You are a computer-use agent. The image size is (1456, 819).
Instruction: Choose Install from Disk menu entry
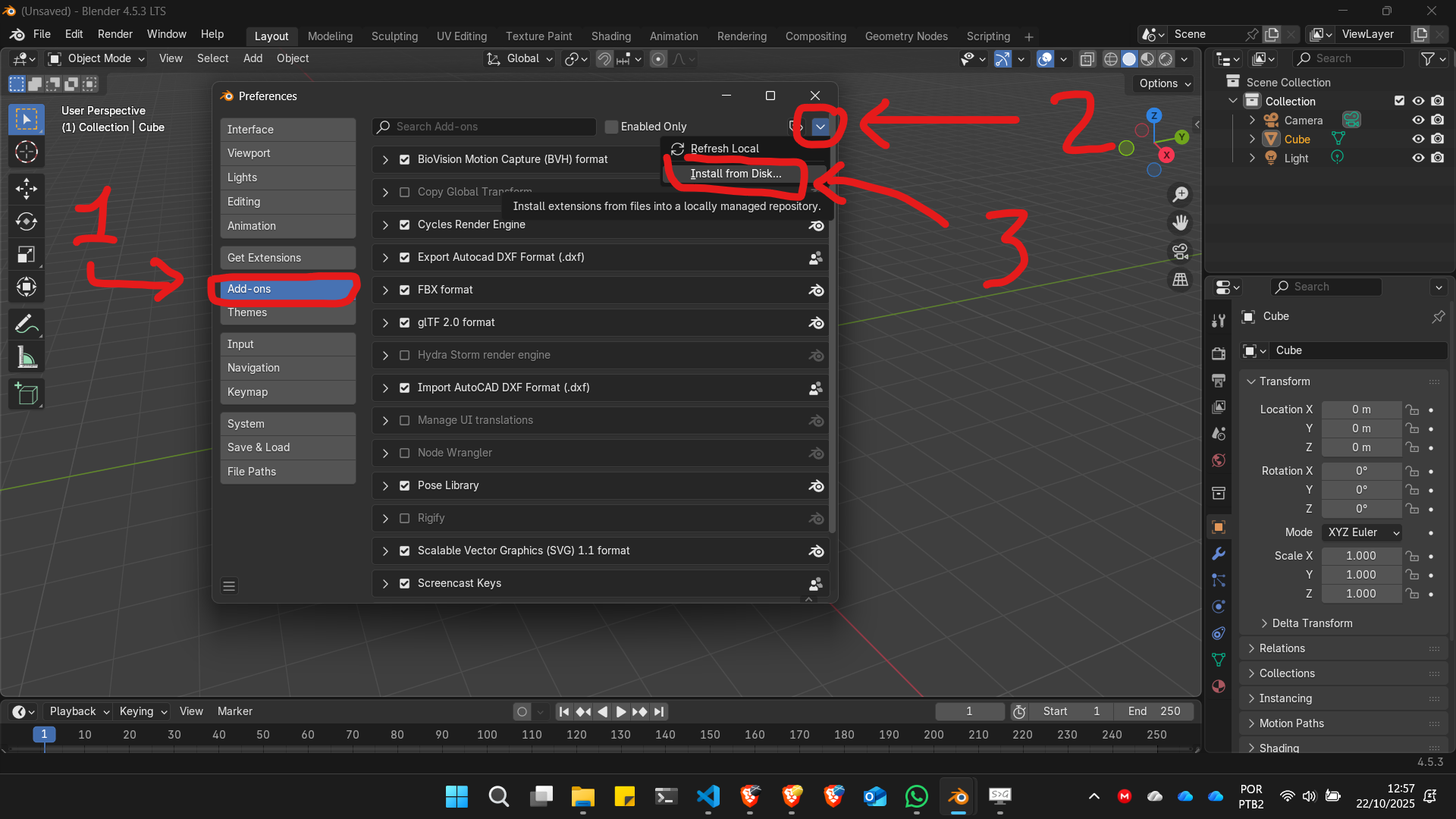tap(735, 174)
